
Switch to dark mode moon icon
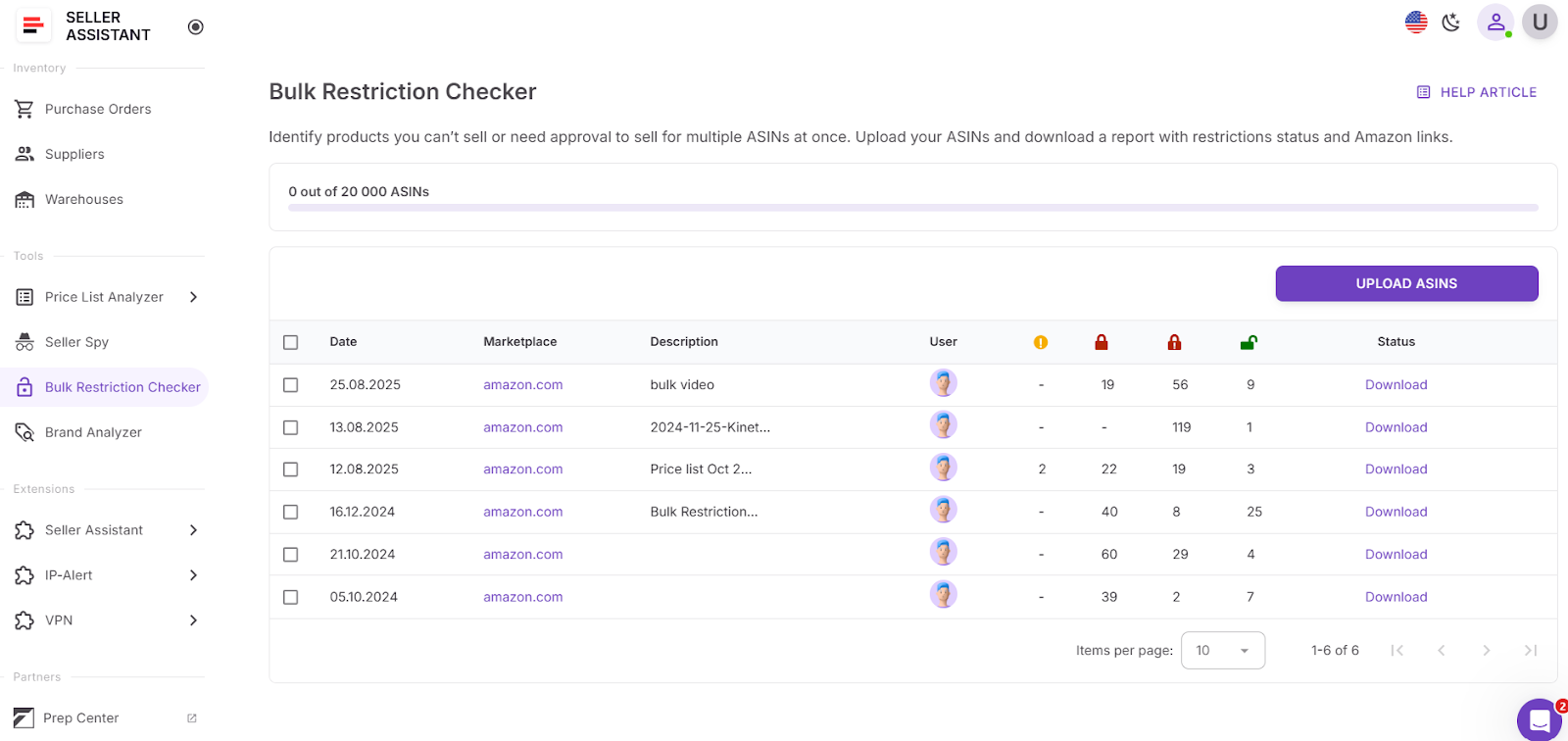tap(1451, 23)
